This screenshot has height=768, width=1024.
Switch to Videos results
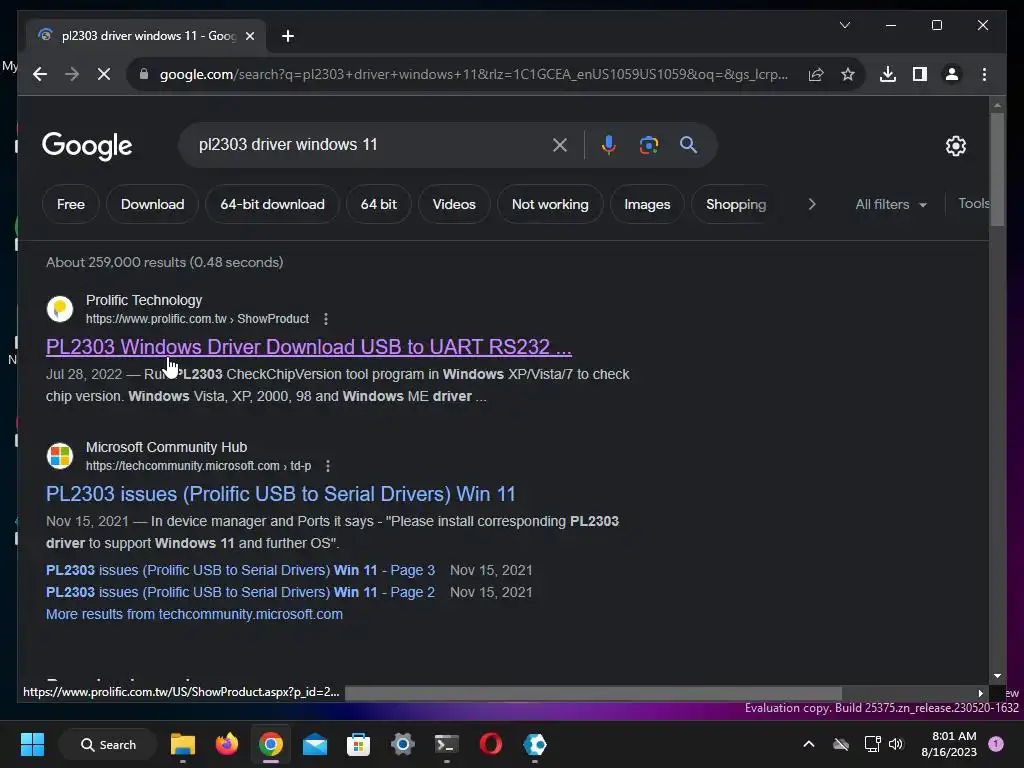[454, 204]
